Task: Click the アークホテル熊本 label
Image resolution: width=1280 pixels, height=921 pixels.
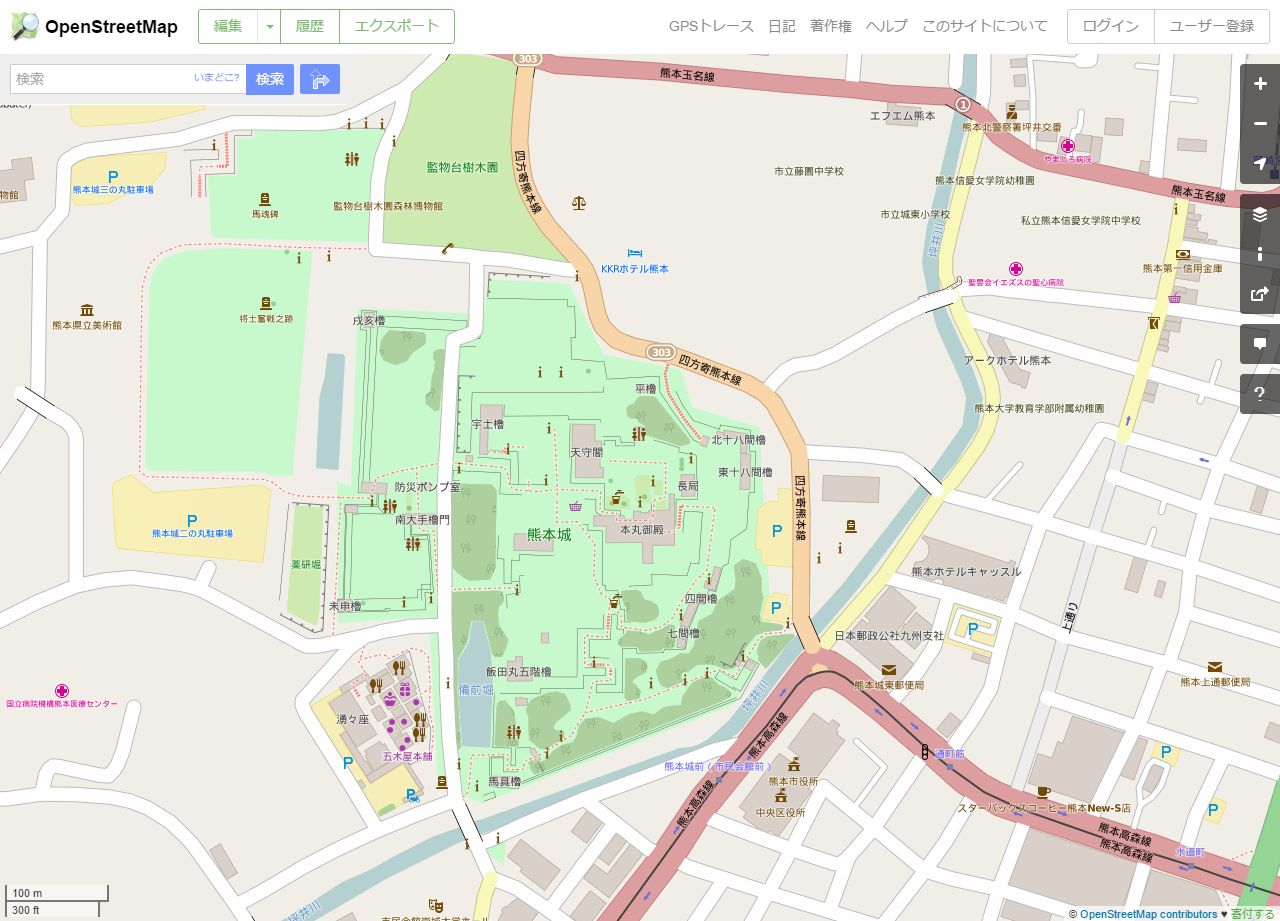Action: click(x=1007, y=360)
